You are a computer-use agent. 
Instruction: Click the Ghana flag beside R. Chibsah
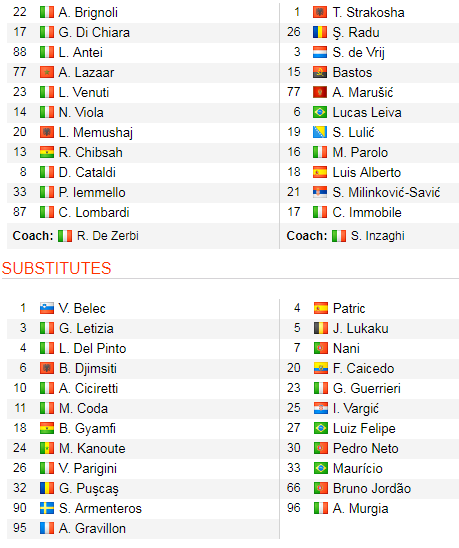point(47,152)
